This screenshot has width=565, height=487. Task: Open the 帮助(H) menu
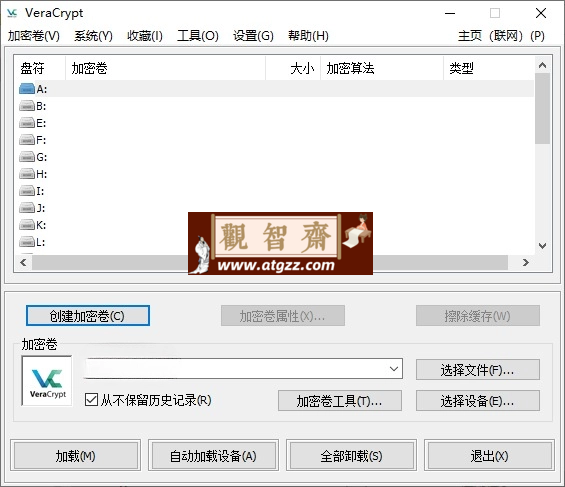(x=308, y=36)
